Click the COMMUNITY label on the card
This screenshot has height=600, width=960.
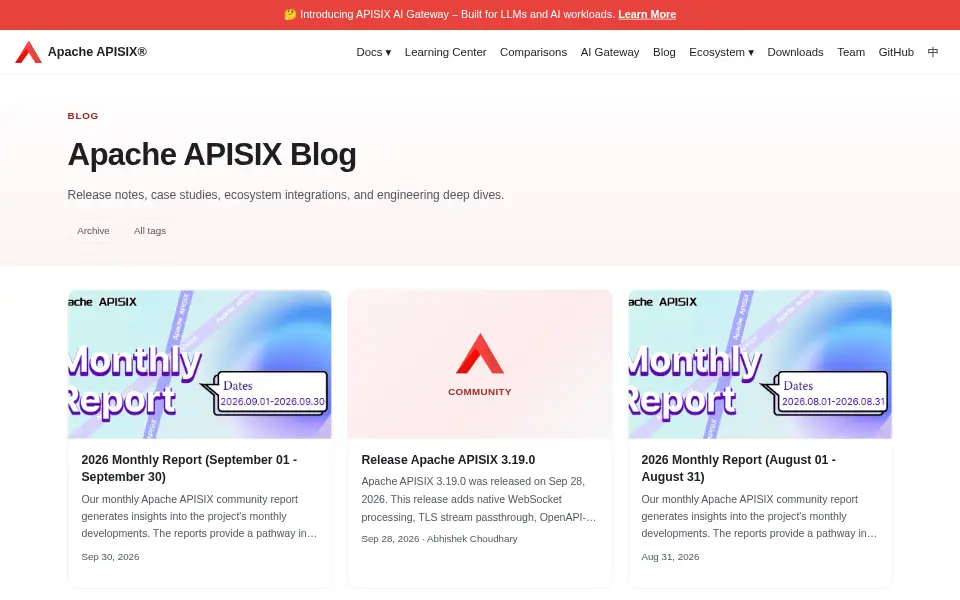click(480, 392)
